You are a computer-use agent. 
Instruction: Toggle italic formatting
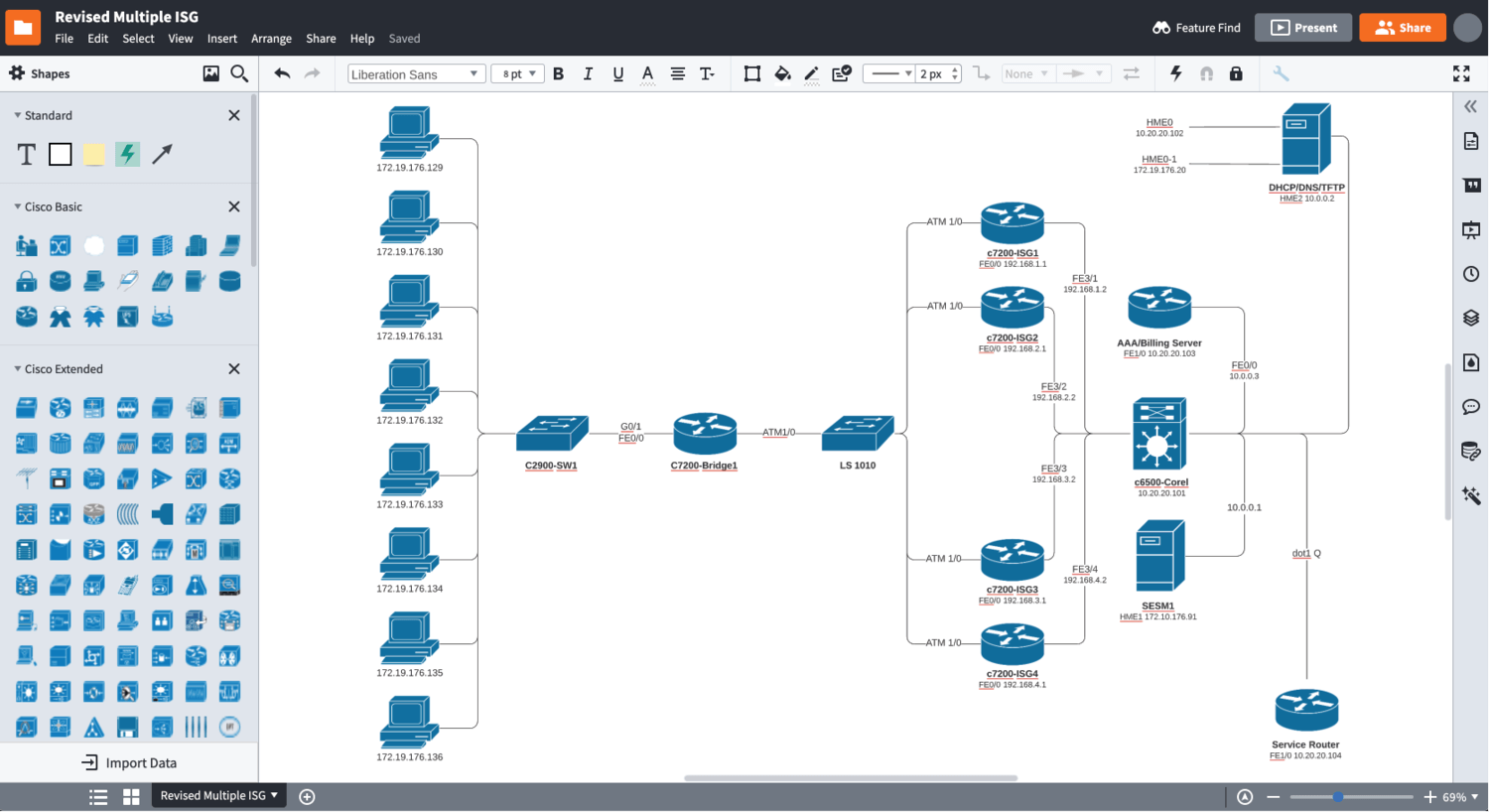pyautogui.click(x=588, y=73)
